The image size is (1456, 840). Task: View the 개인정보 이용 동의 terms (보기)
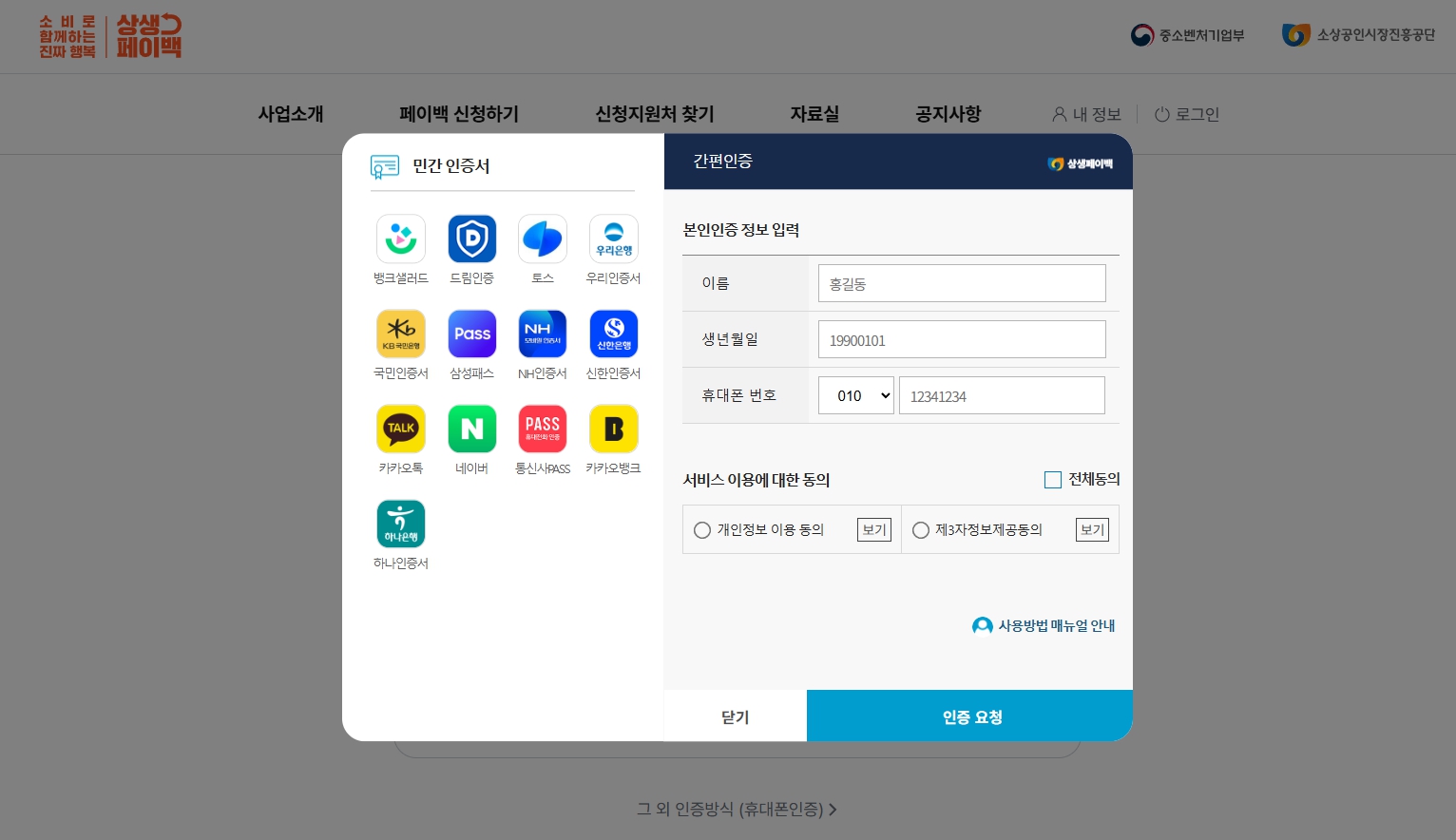[874, 530]
